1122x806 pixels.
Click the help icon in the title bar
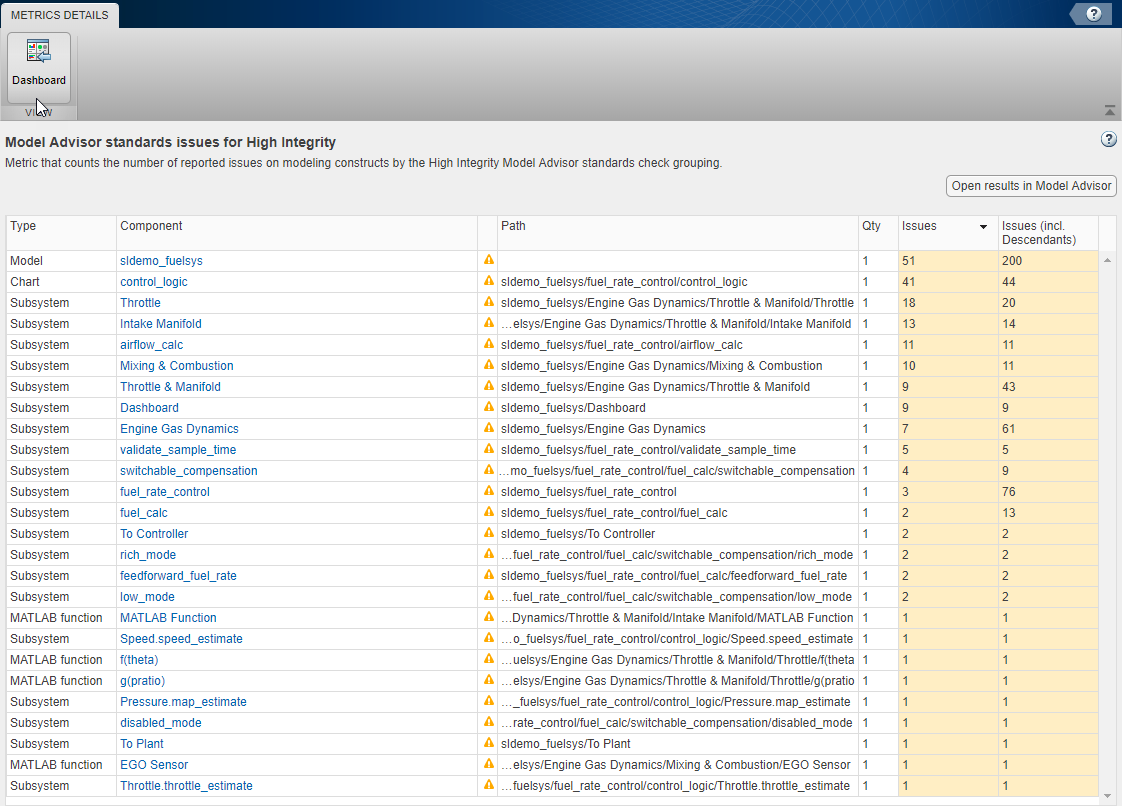click(x=1093, y=14)
